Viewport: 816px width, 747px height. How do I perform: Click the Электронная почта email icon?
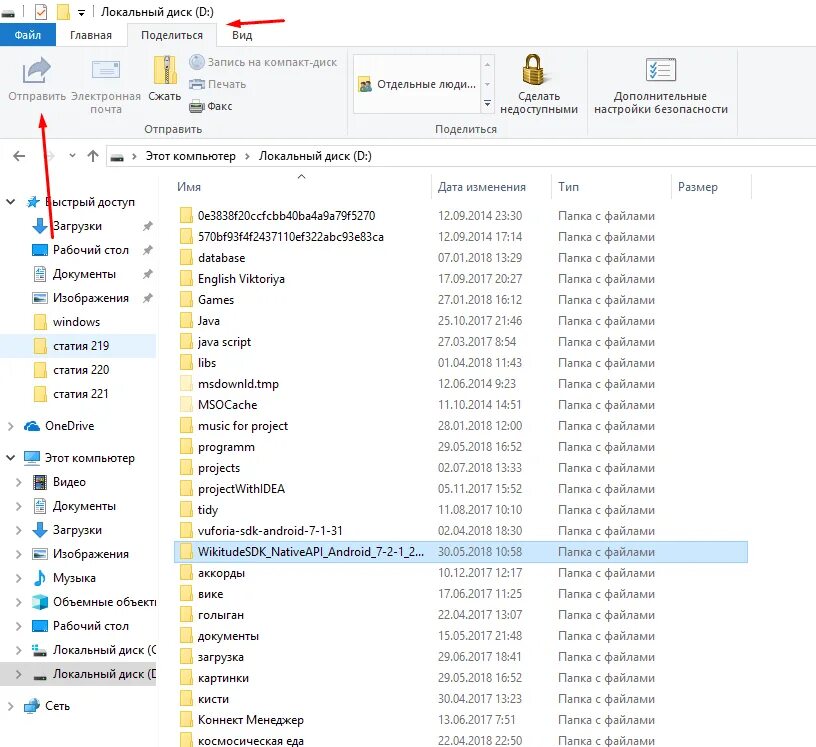pos(106,70)
